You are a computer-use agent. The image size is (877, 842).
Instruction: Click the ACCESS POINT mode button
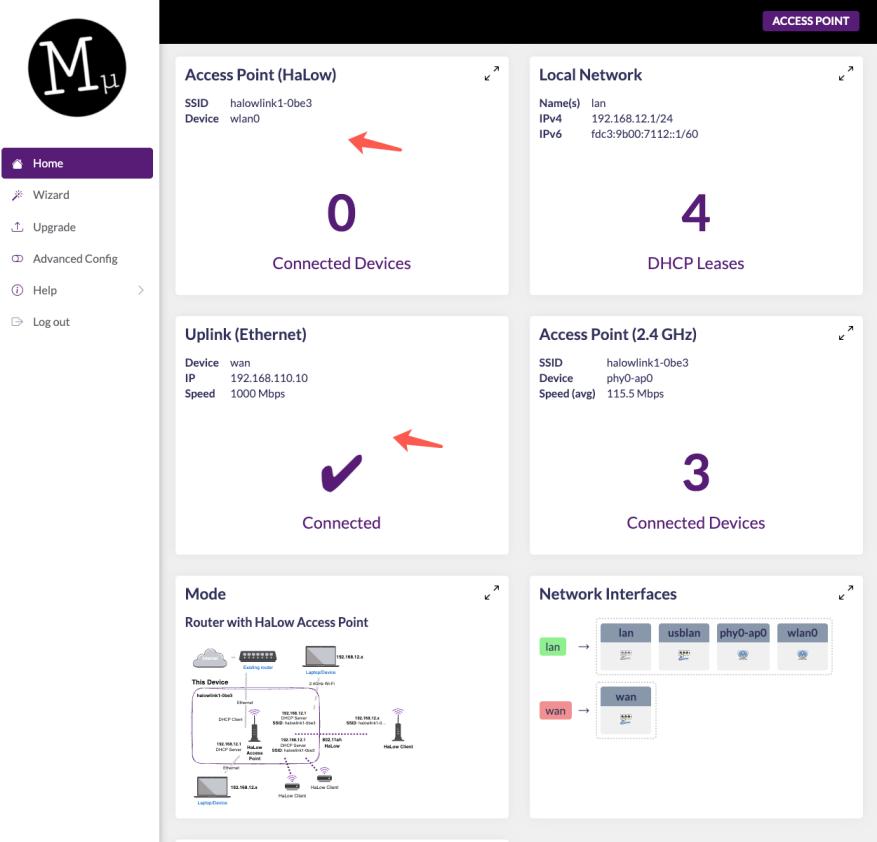810,21
